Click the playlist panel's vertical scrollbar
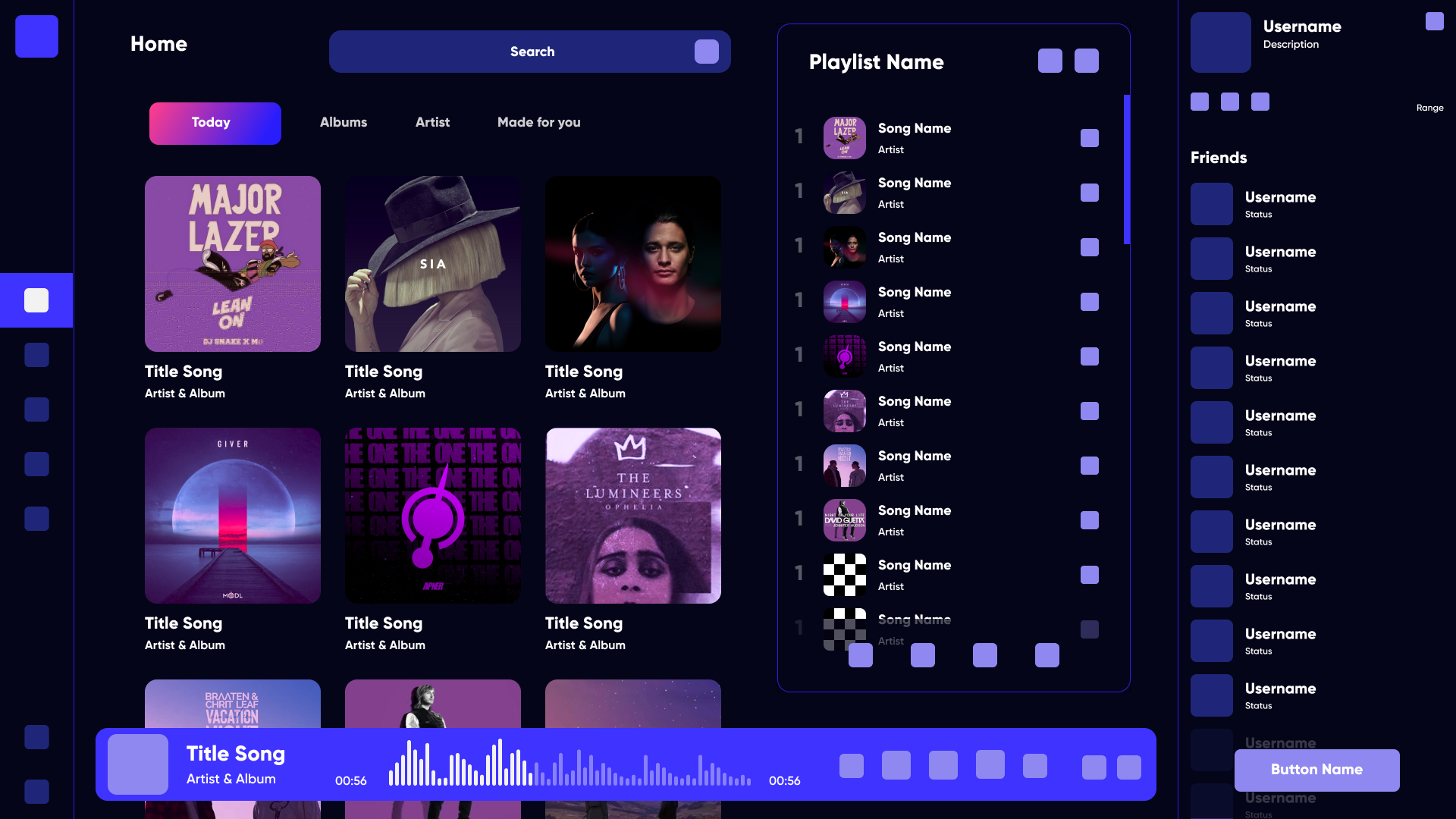This screenshot has width=1456, height=819. point(1126,170)
